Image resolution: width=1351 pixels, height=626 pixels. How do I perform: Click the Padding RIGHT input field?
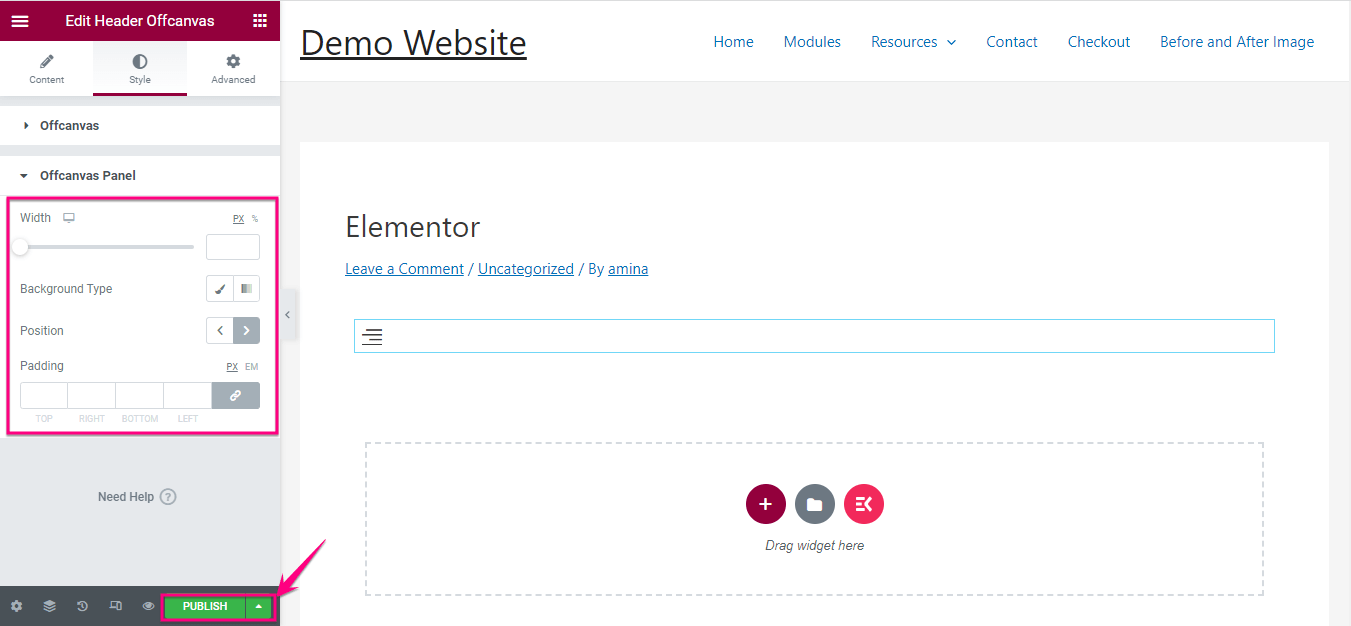pos(92,396)
